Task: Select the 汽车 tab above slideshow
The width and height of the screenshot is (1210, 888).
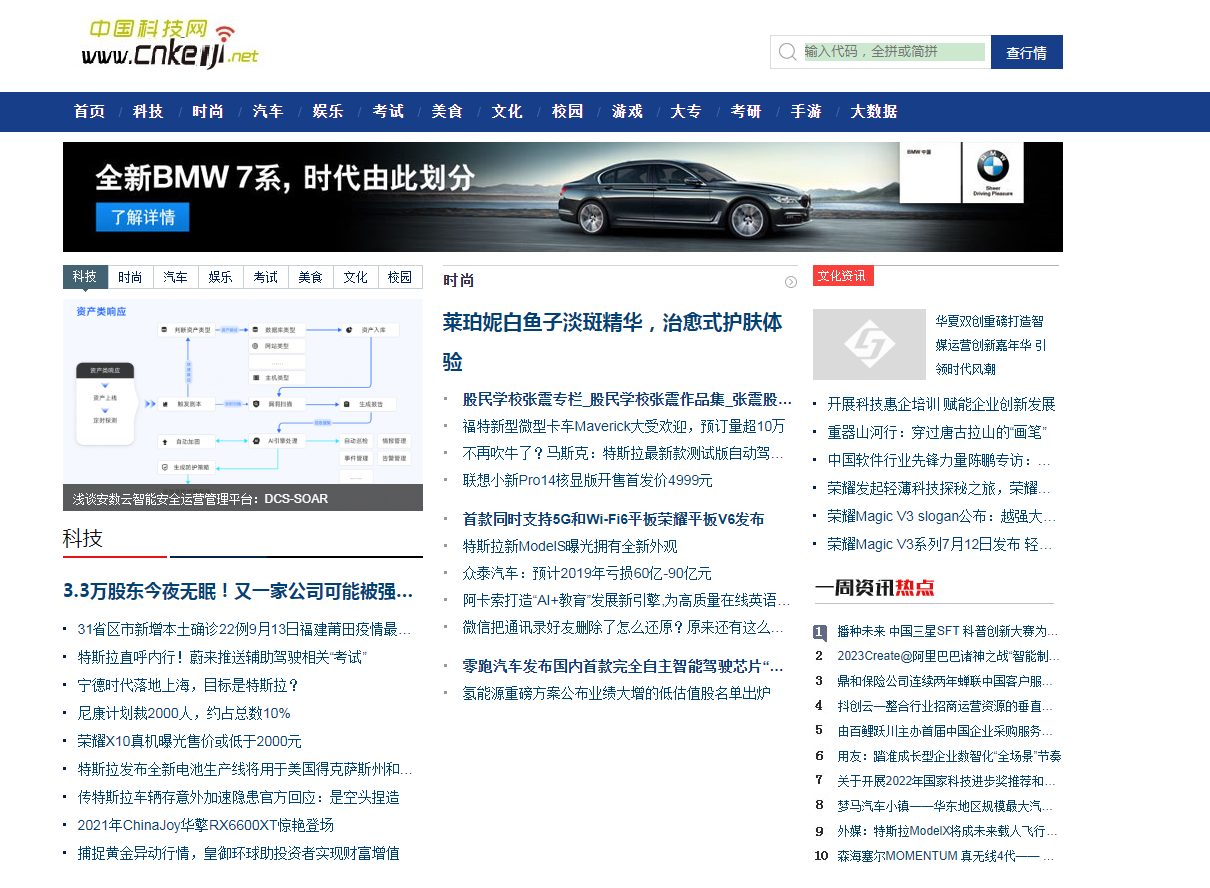Action: (x=175, y=277)
